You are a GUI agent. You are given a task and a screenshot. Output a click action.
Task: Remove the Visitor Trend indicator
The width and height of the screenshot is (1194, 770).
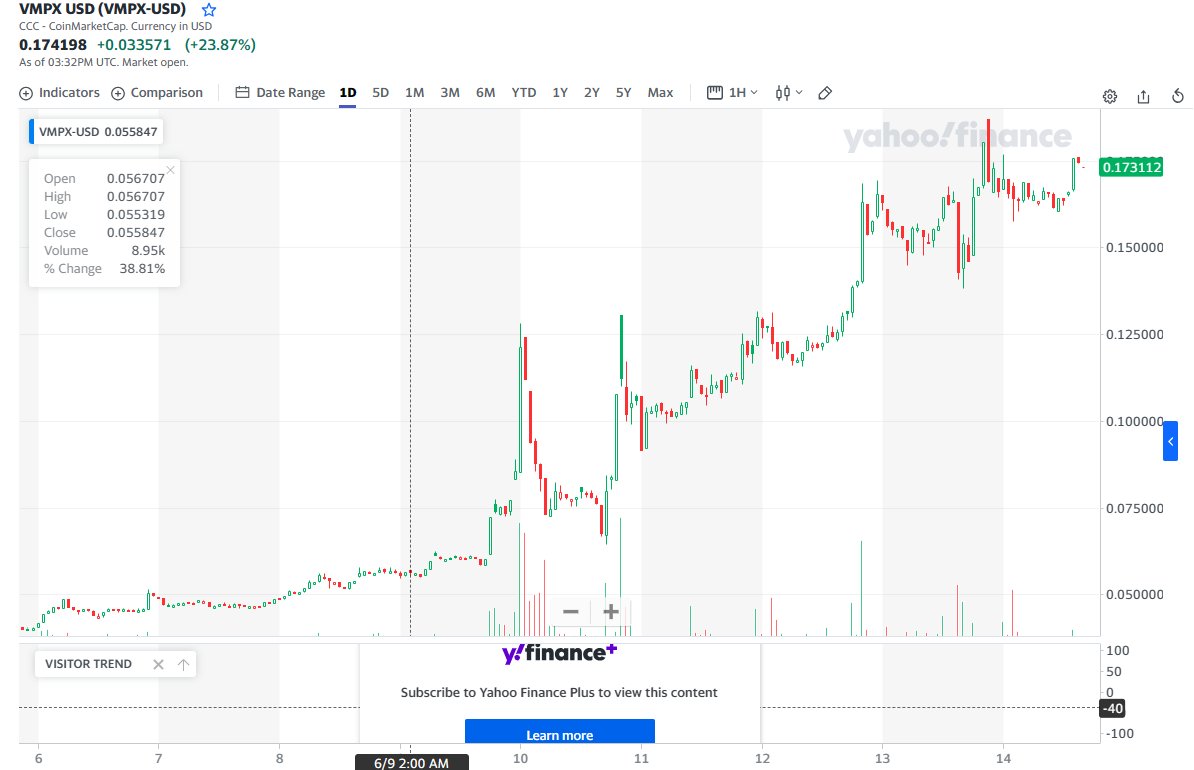tap(158, 664)
